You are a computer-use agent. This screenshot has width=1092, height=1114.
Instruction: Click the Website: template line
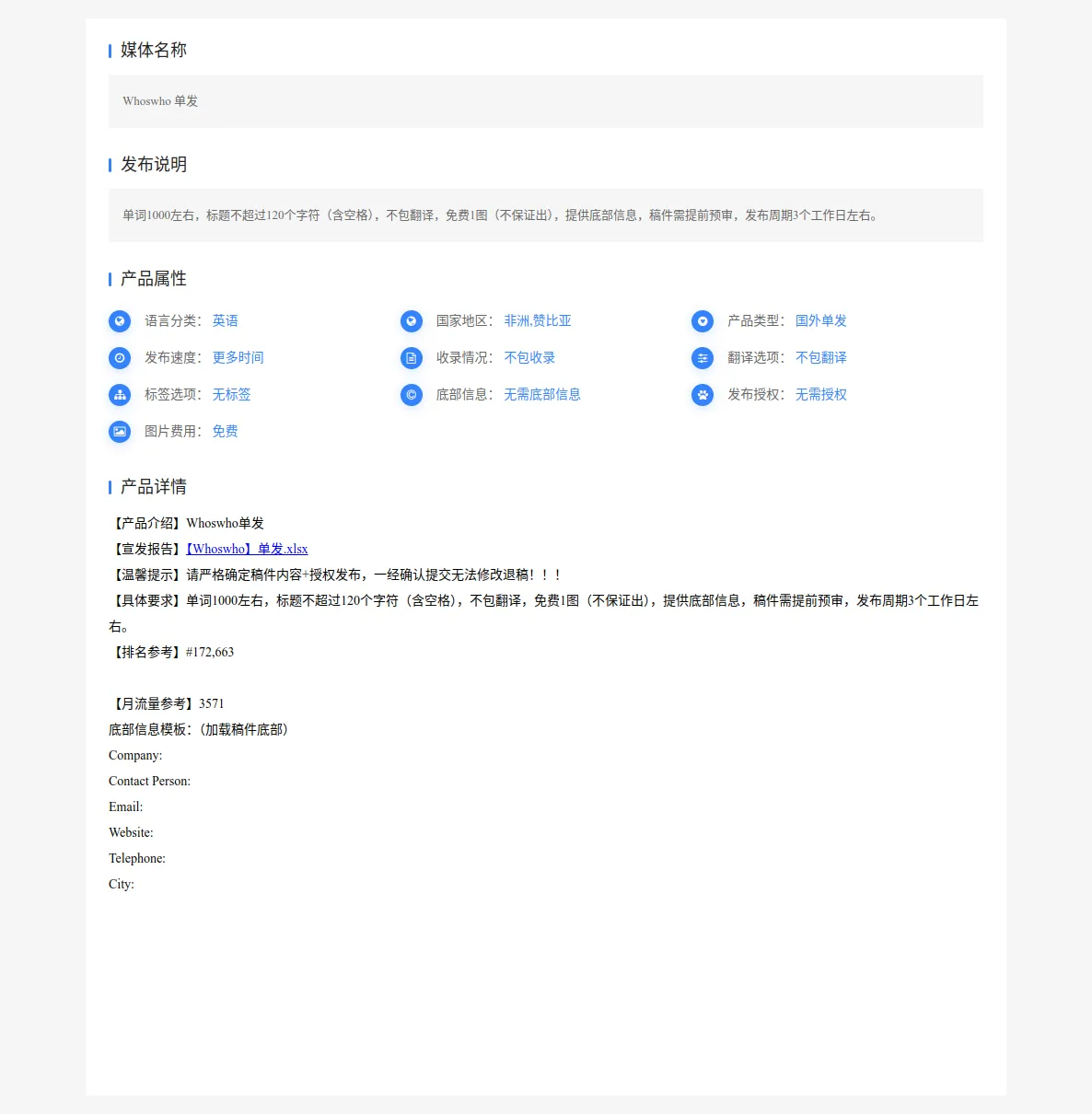pos(132,832)
